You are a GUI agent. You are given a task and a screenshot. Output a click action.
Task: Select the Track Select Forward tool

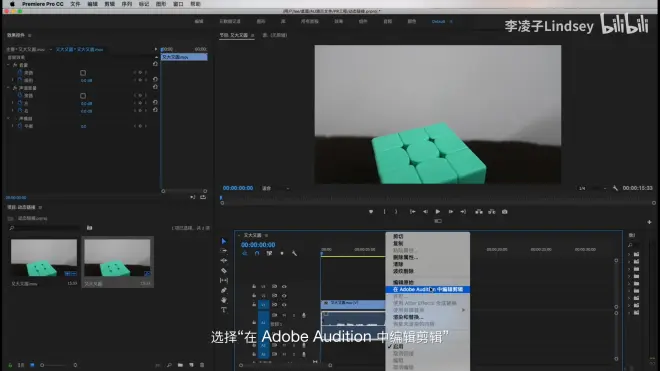click(x=224, y=251)
